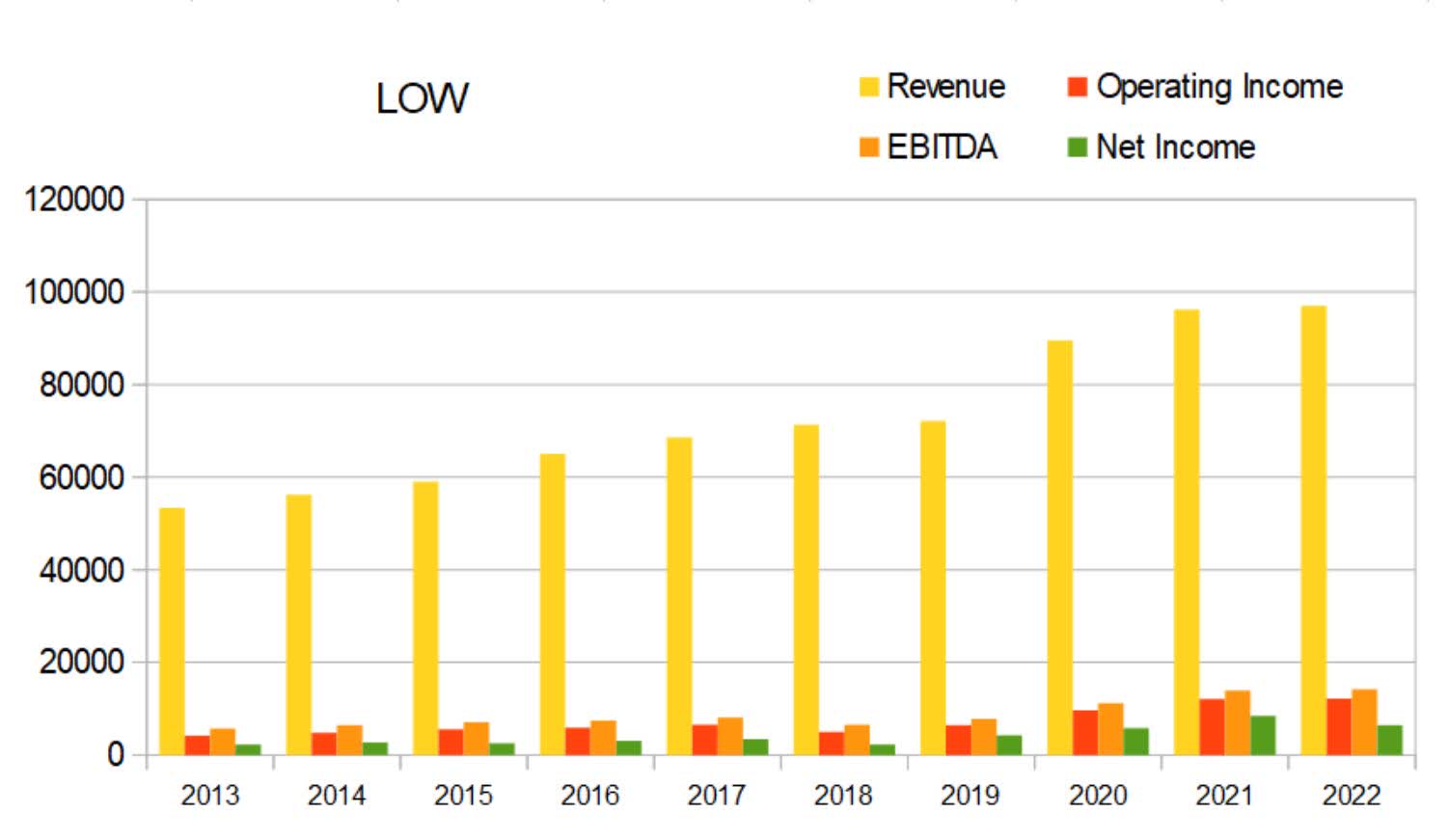The width and height of the screenshot is (1449, 840).
Task: Click the 2019 Revenue bar
Action: pyautogui.click(x=933, y=587)
